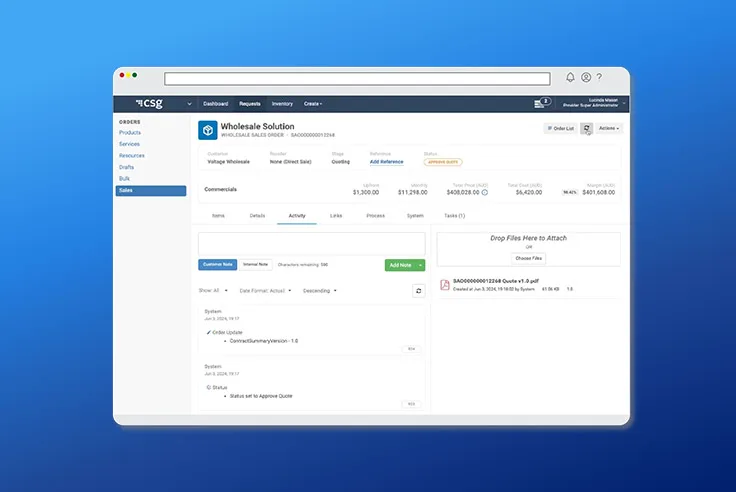Open Bulk in Orders sidebar
The width and height of the screenshot is (736, 492).
coord(124,178)
